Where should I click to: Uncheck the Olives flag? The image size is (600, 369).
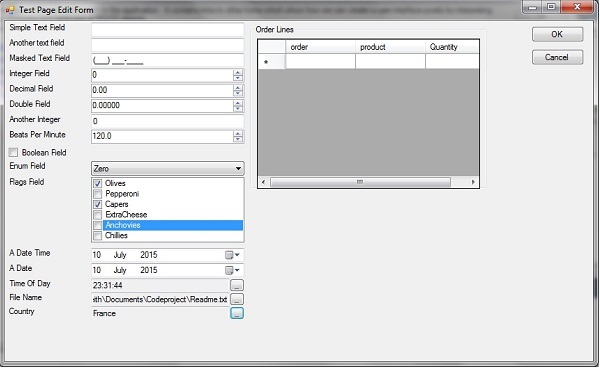(98, 183)
